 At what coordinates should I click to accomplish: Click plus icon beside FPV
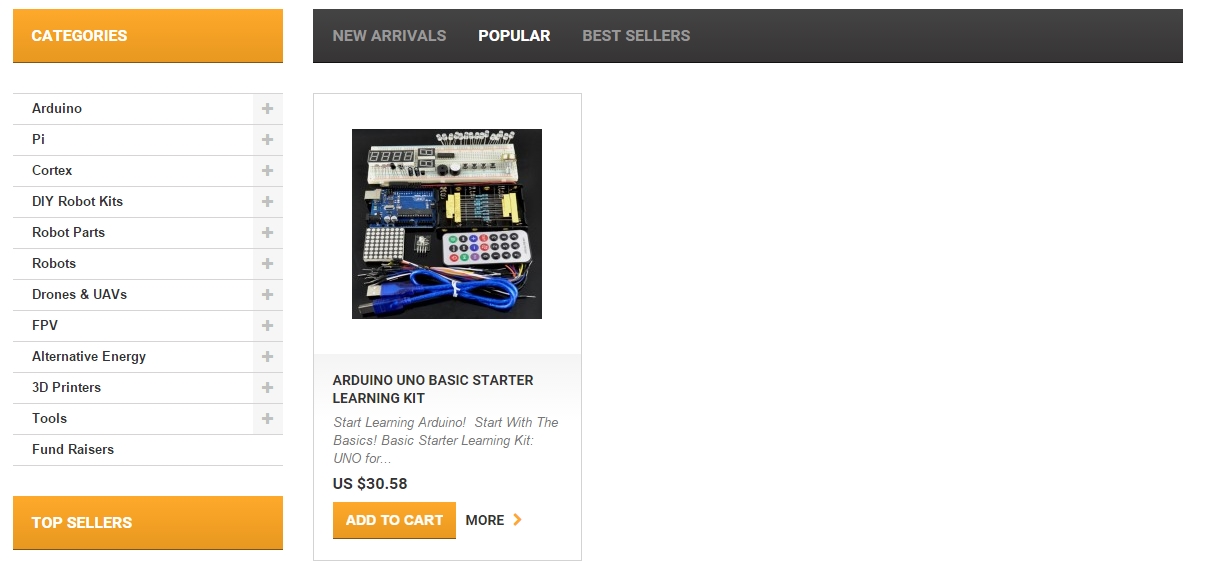tap(267, 325)
